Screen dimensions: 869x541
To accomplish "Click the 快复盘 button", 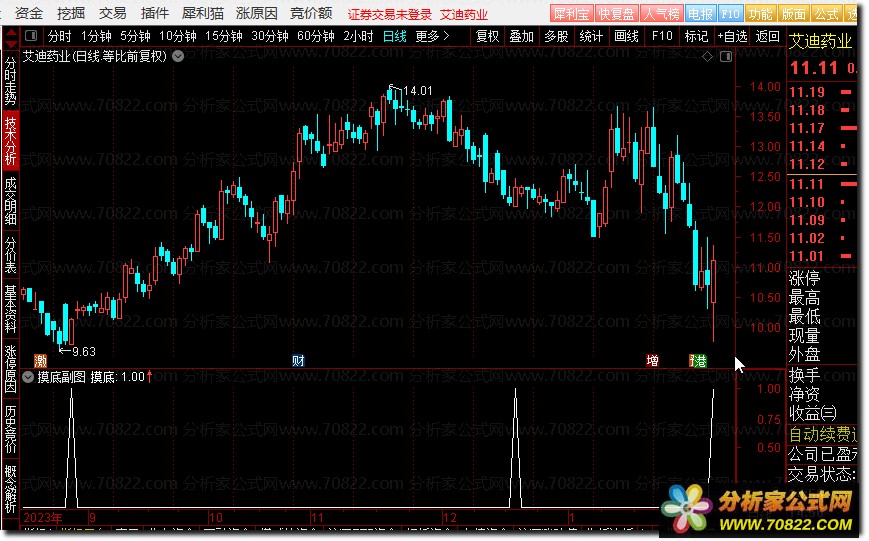I will click(x=616, y=14).
